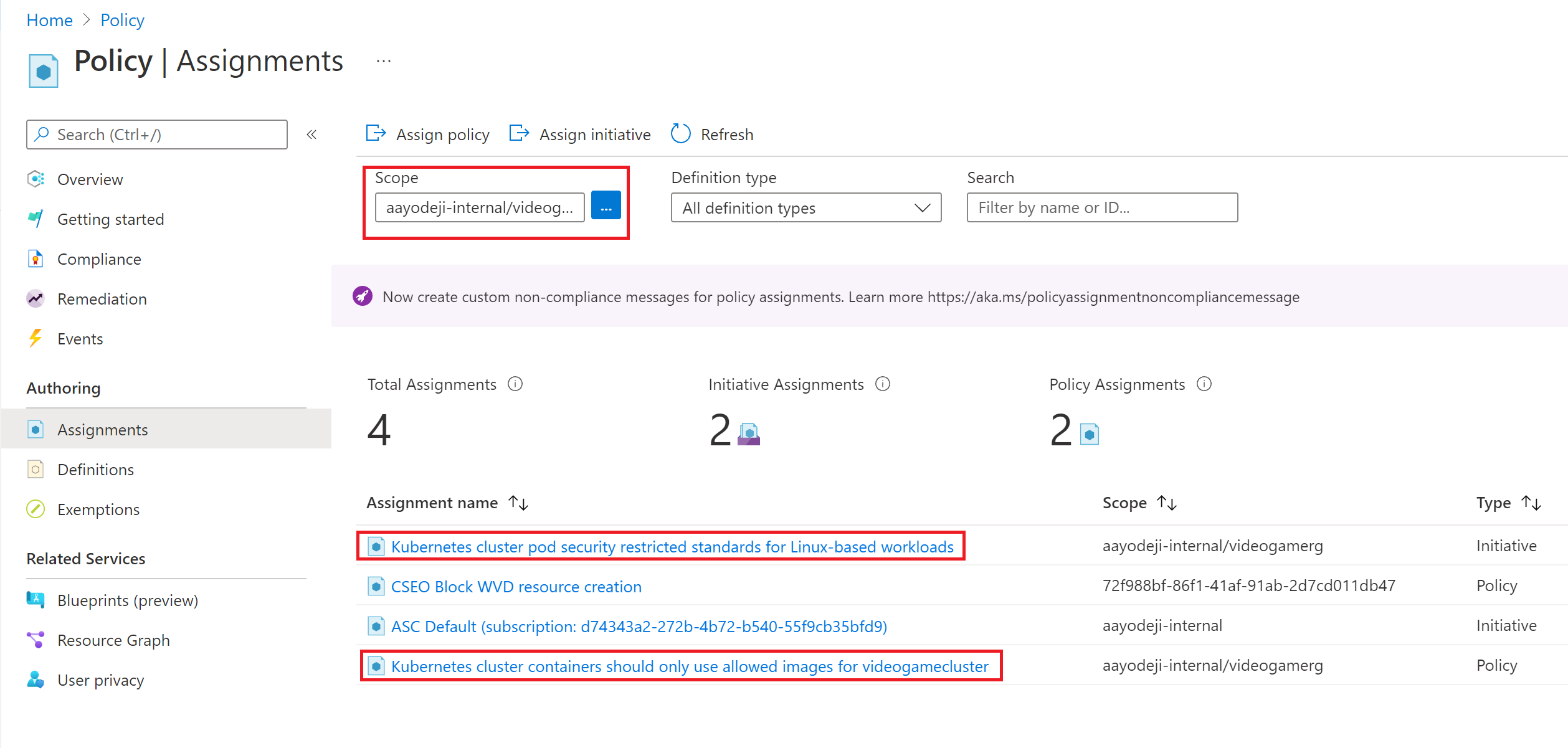Click the policy icon beside Policy Assignments count
The height and width of the screenshot is (748, 1568).
tap(1090, 434)
